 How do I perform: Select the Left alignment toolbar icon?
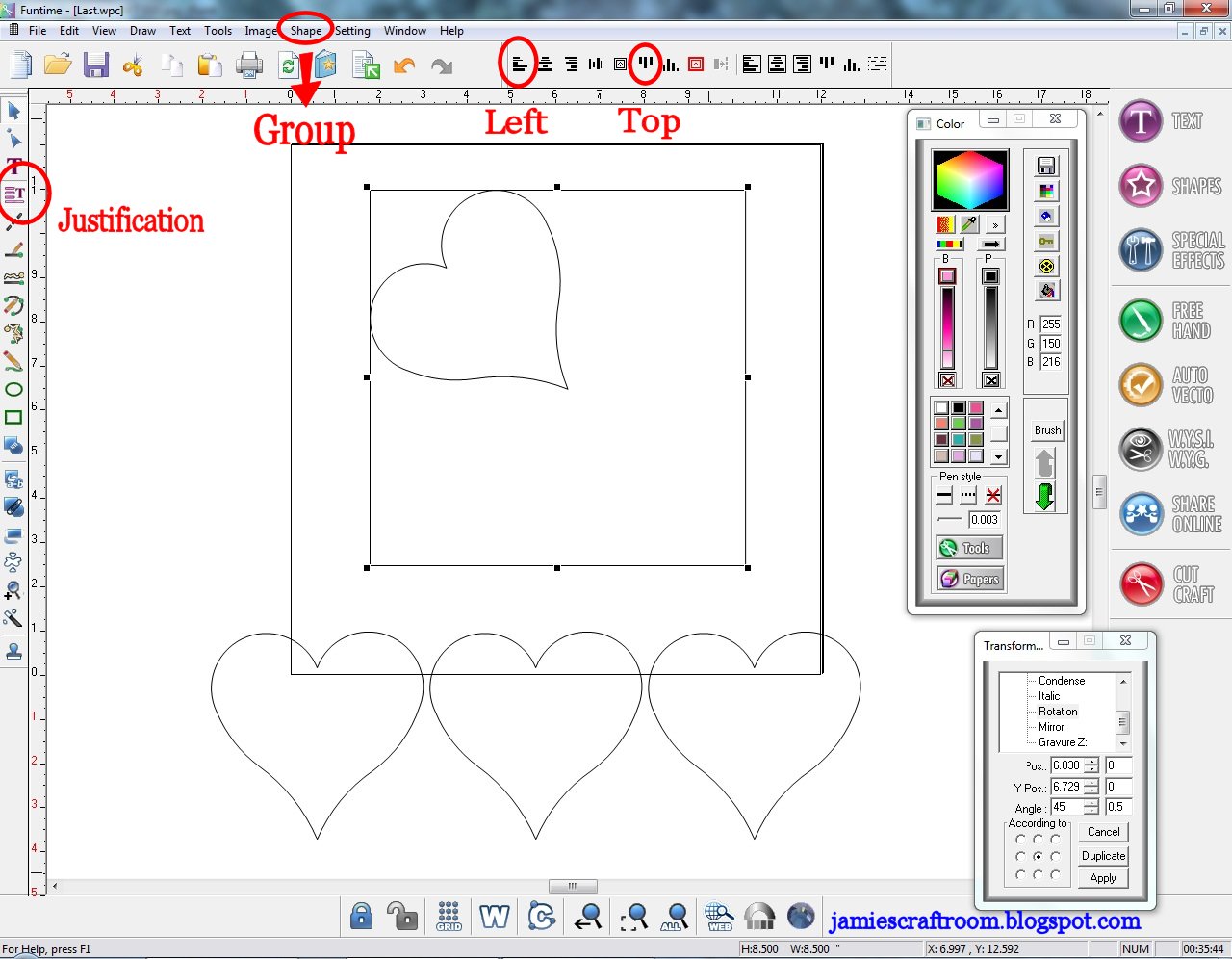pyautogui.click(x=518, y=64)
